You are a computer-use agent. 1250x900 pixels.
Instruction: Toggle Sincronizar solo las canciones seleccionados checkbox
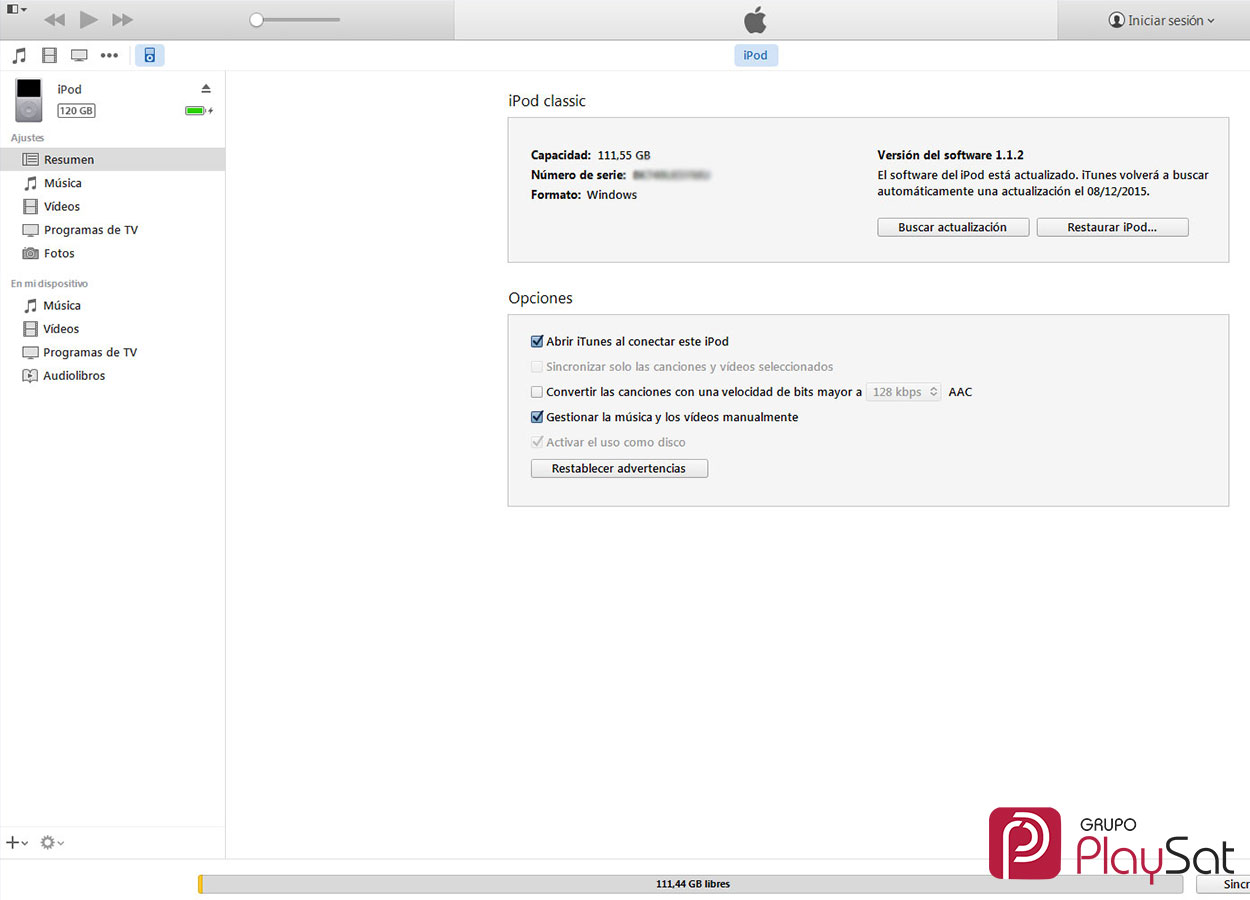537,367
